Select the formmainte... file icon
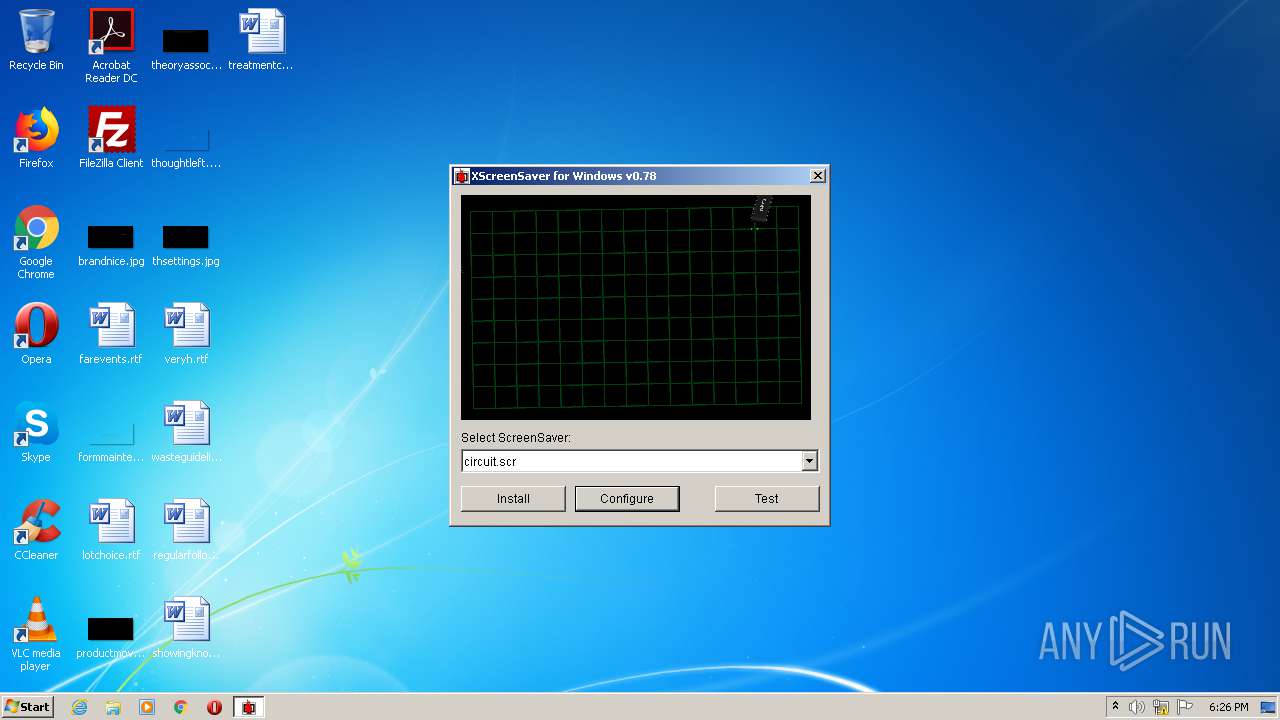Viewport: 1280px width, 720px height. (x=111, y=442)
